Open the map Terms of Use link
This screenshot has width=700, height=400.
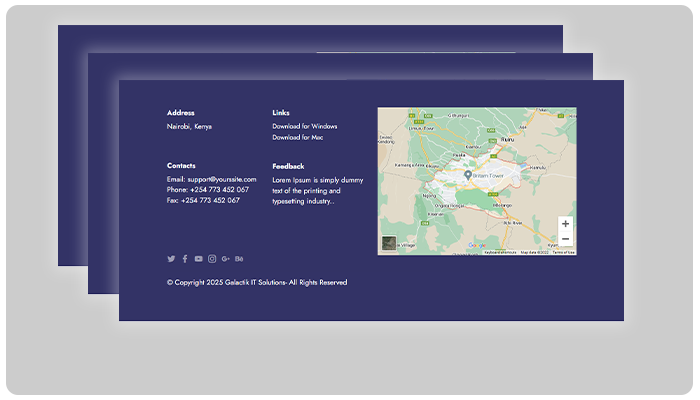tap(563, 253)
